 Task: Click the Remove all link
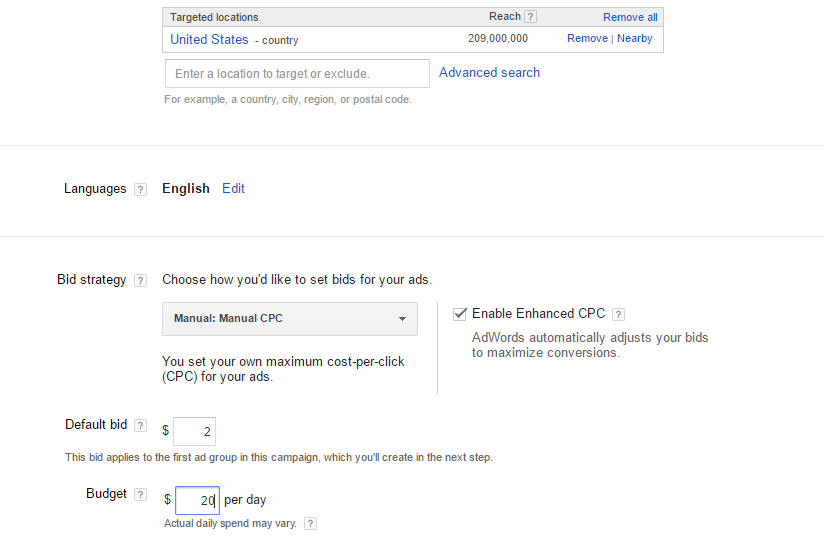630,17
